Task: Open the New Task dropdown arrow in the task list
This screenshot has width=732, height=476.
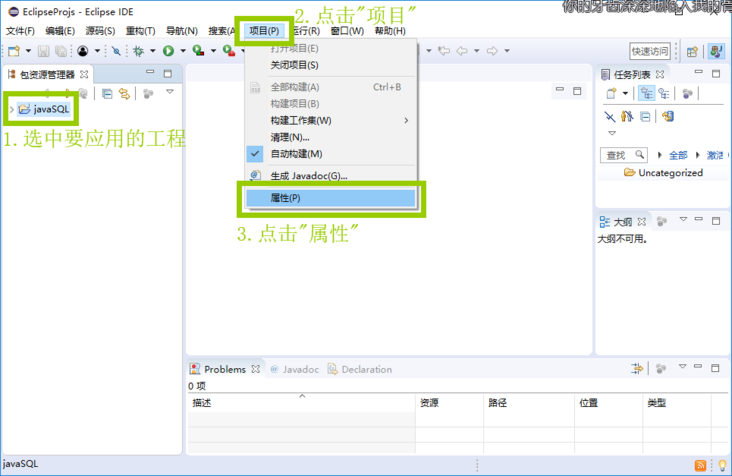Action: 625,93
